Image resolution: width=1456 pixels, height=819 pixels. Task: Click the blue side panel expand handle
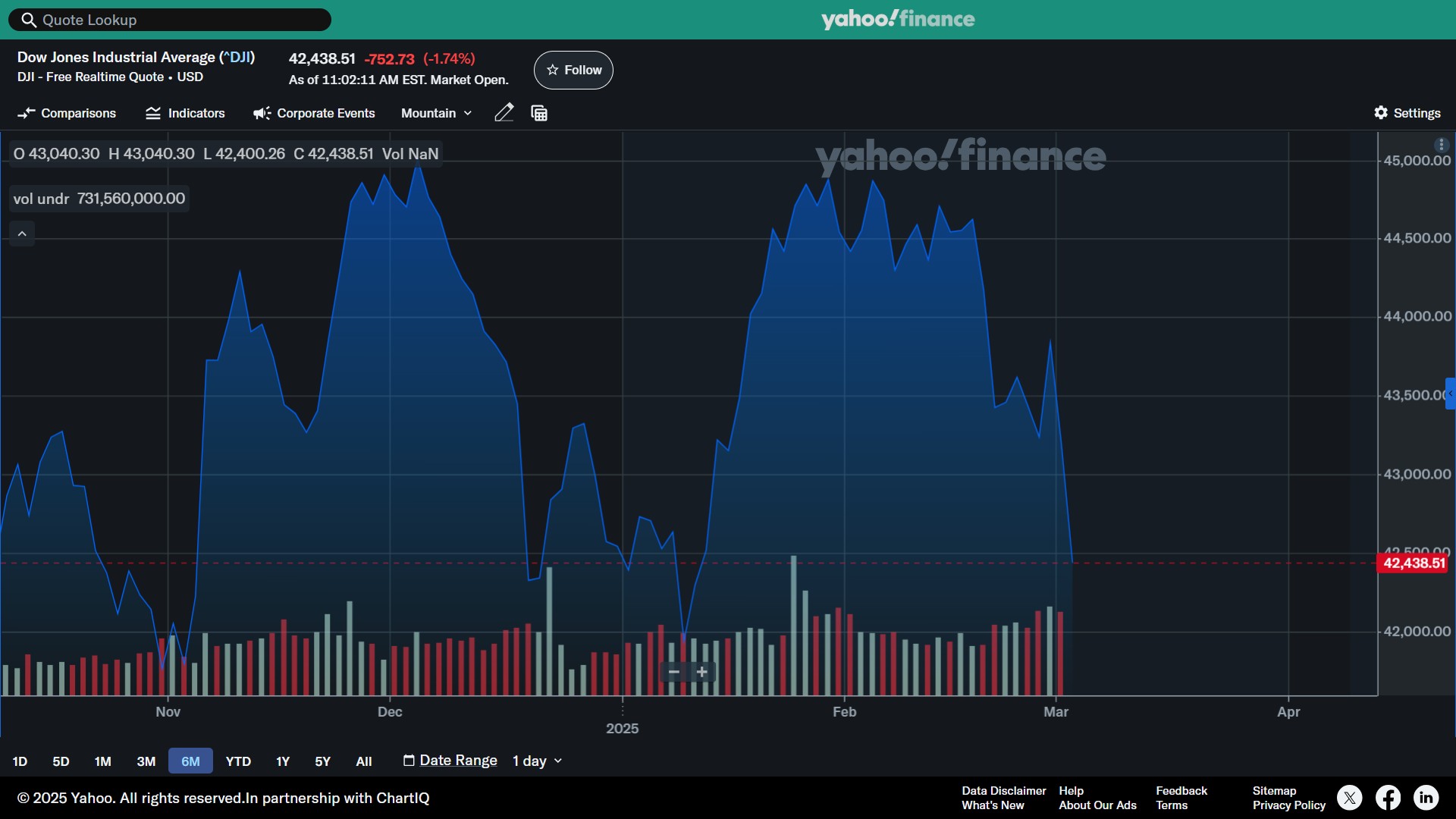(x=1451, y=394)
